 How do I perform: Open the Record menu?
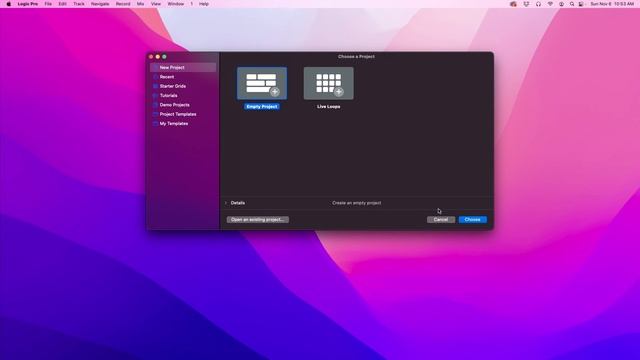(123, 4)
